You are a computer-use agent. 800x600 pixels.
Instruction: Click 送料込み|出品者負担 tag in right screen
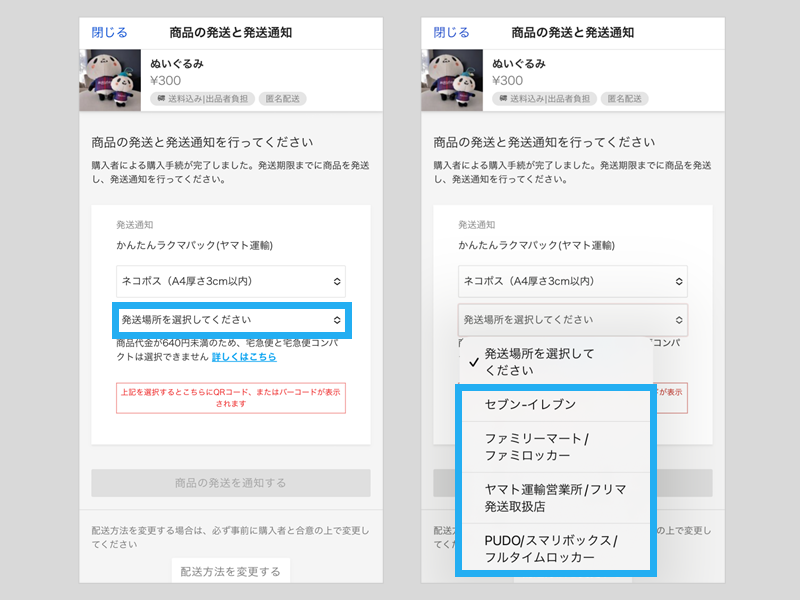pyautogui.click(x=544, y=98)
